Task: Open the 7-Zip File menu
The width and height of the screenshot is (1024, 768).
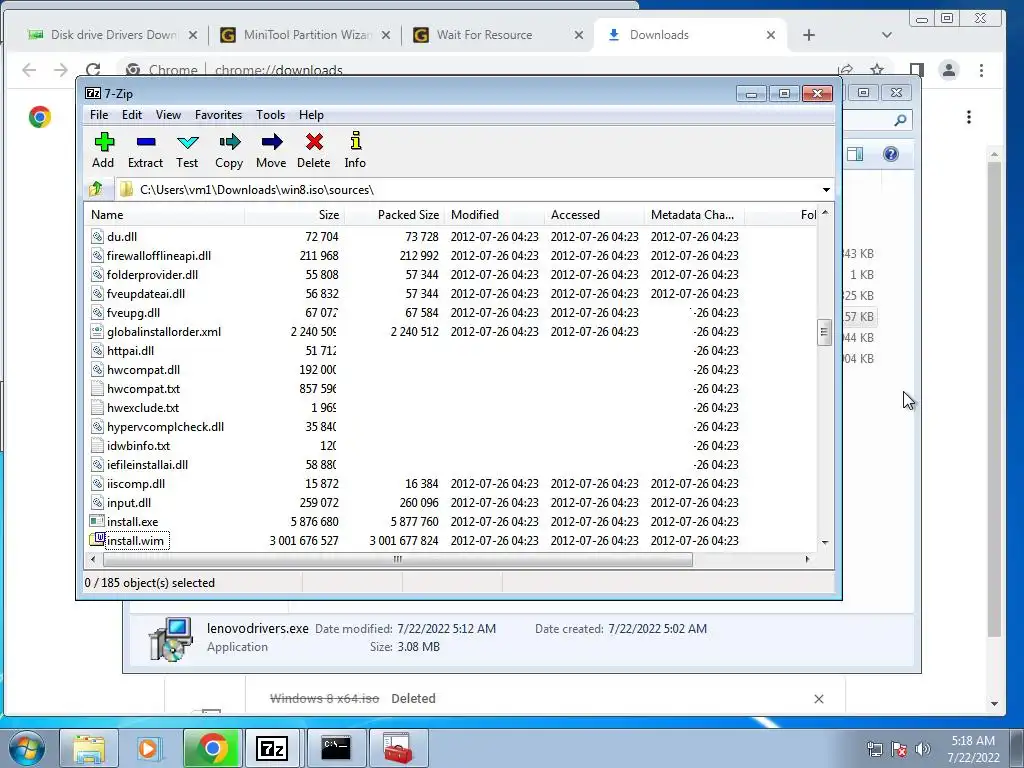Action: pos(99,115)
